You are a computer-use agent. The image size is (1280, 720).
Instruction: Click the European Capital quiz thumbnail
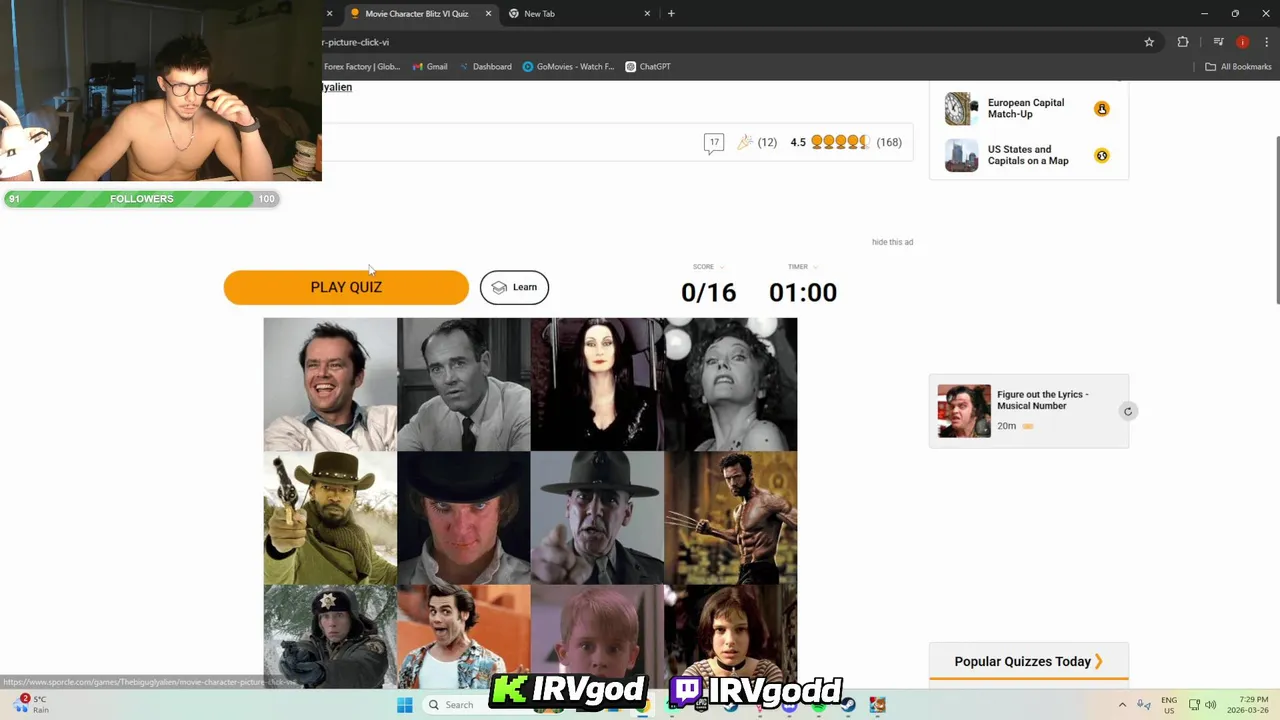coord(961,108)
